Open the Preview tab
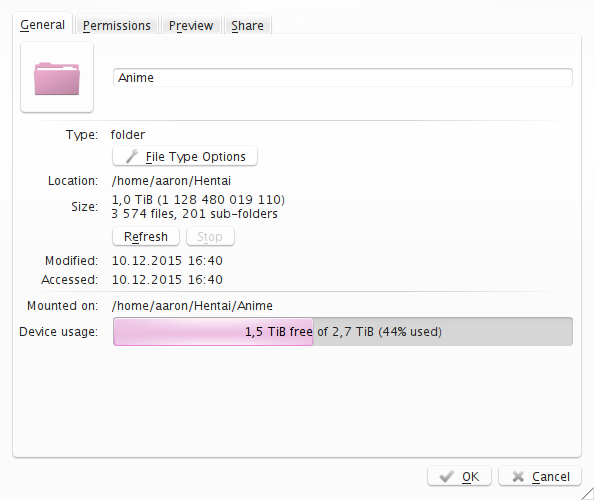This screenshot has height=500, width=594. pyautogui.click(x=191, y=25)
